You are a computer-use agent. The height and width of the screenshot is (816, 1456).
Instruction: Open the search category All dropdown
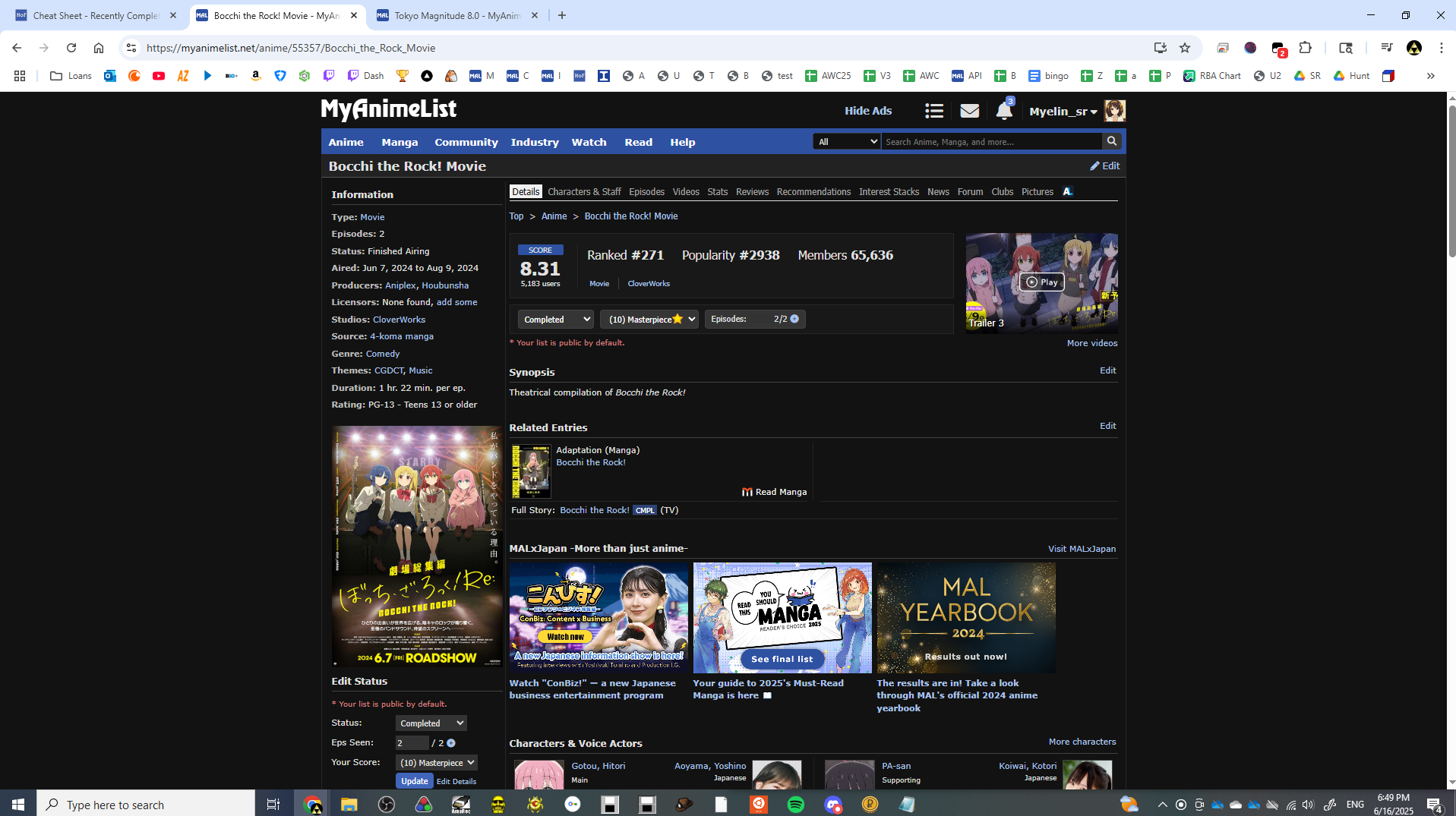[846, 141]
